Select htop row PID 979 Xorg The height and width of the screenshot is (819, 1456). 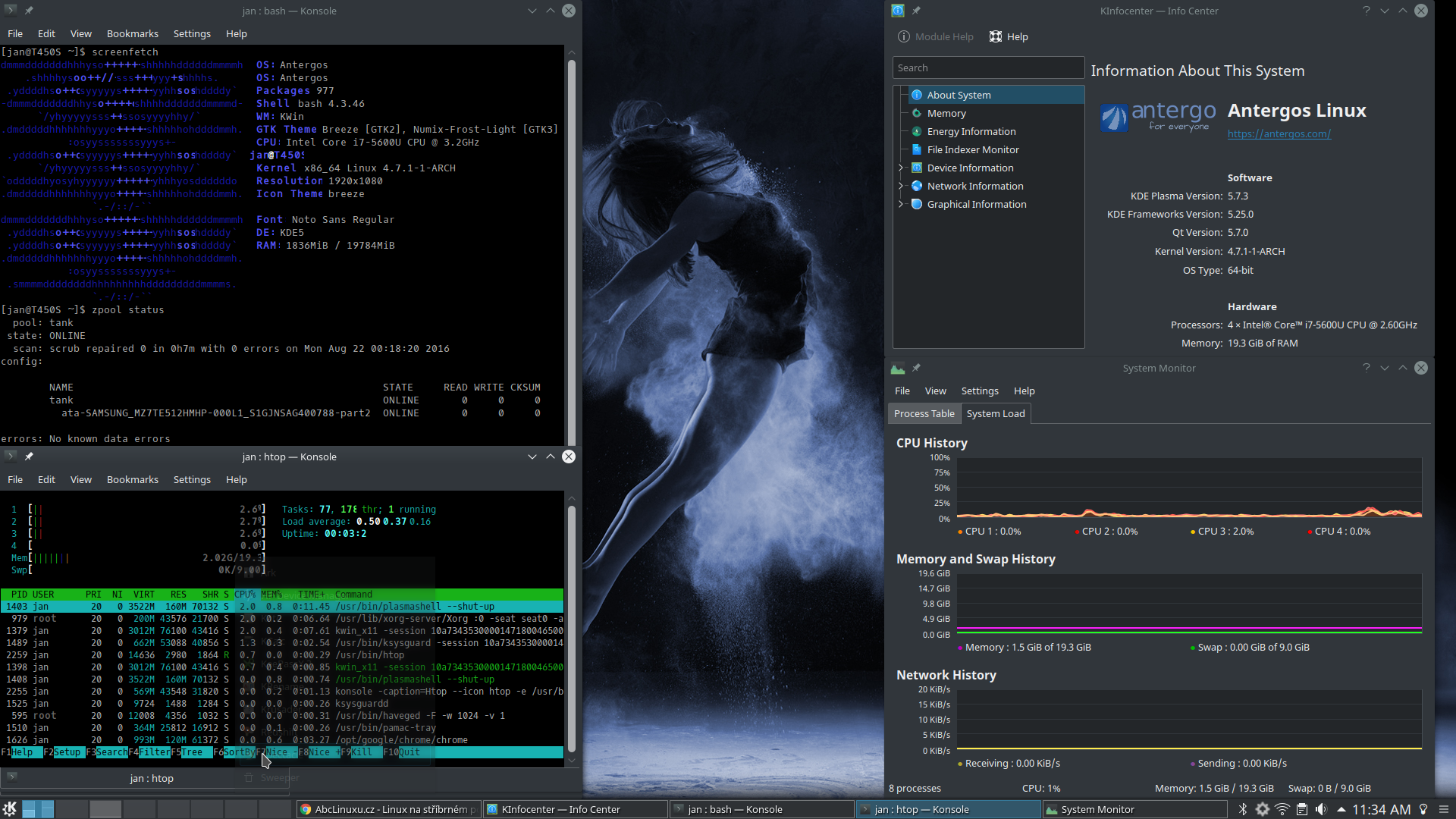coord(281,619)
